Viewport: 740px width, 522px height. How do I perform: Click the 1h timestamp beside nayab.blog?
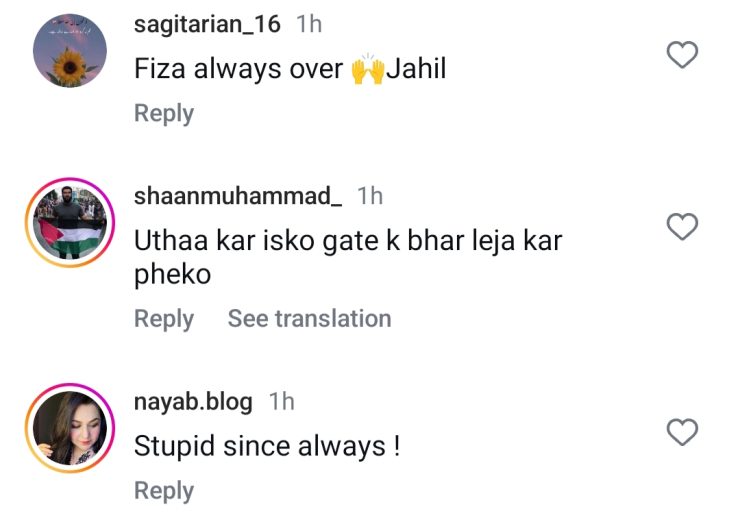pos(282,402)
